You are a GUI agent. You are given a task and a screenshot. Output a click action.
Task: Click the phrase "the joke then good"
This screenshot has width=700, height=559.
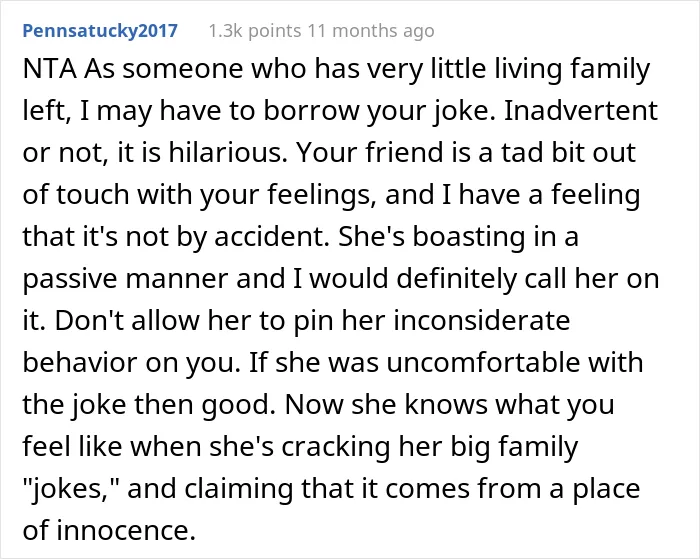149,405
